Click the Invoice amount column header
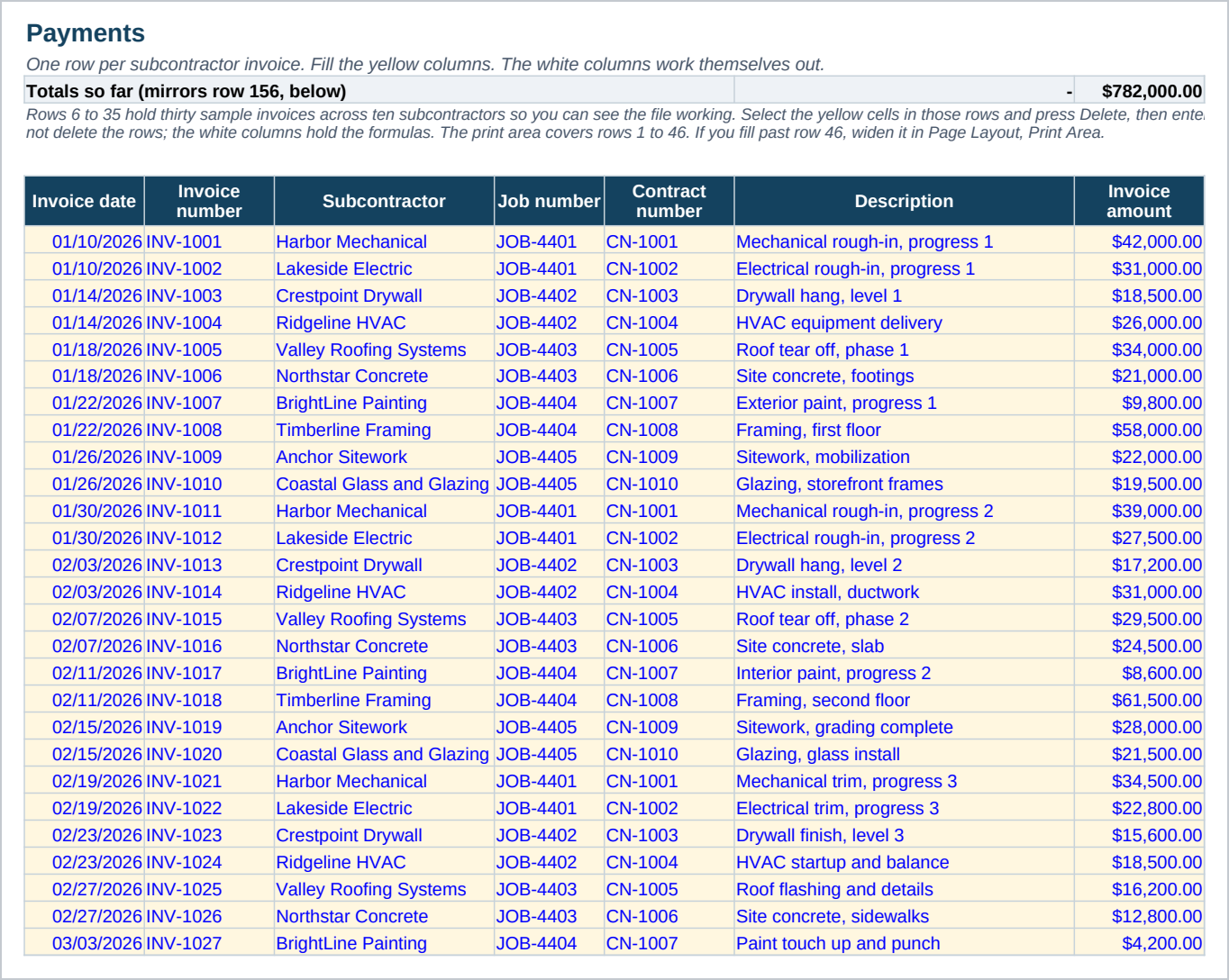Viewport: 1229px width, 980px height. [x=1139, y=201]
